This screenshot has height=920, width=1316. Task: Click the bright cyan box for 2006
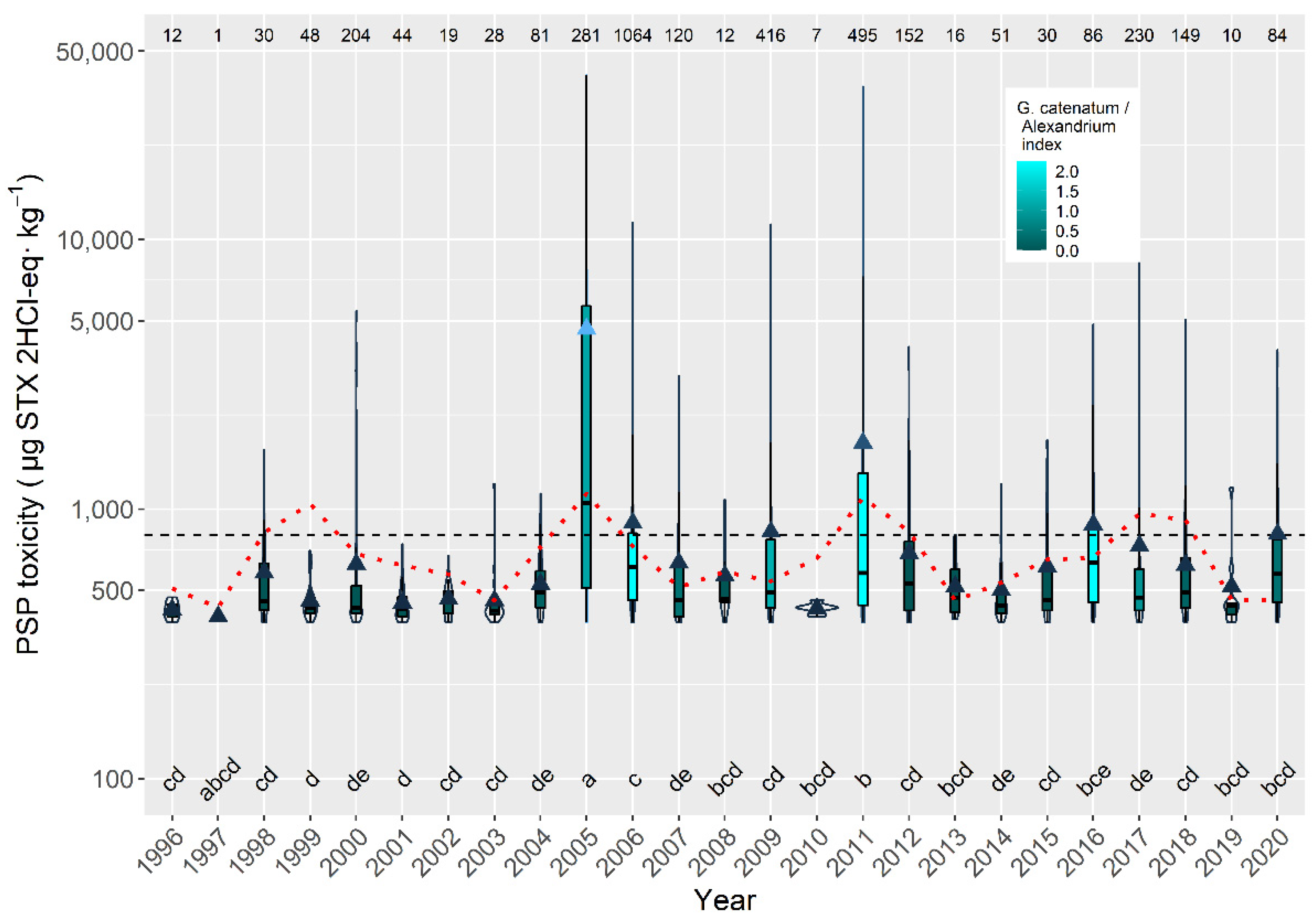click(x=632, y=566)
